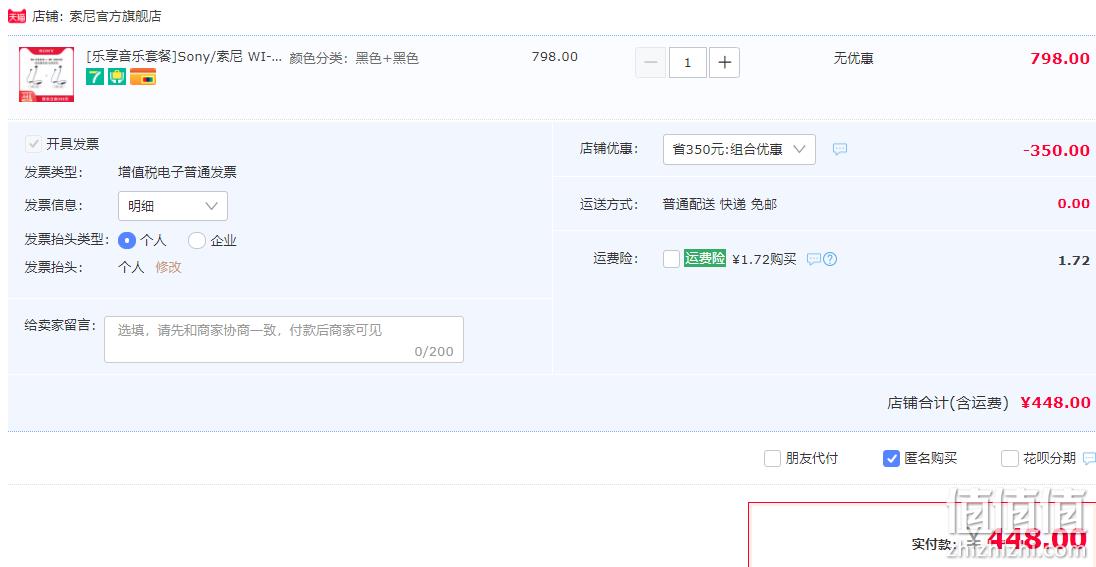The width and height of the screenshot is (1096, 567).
Task: Click the comment icon beside ¥1.72购买
Action: point(814,259)
